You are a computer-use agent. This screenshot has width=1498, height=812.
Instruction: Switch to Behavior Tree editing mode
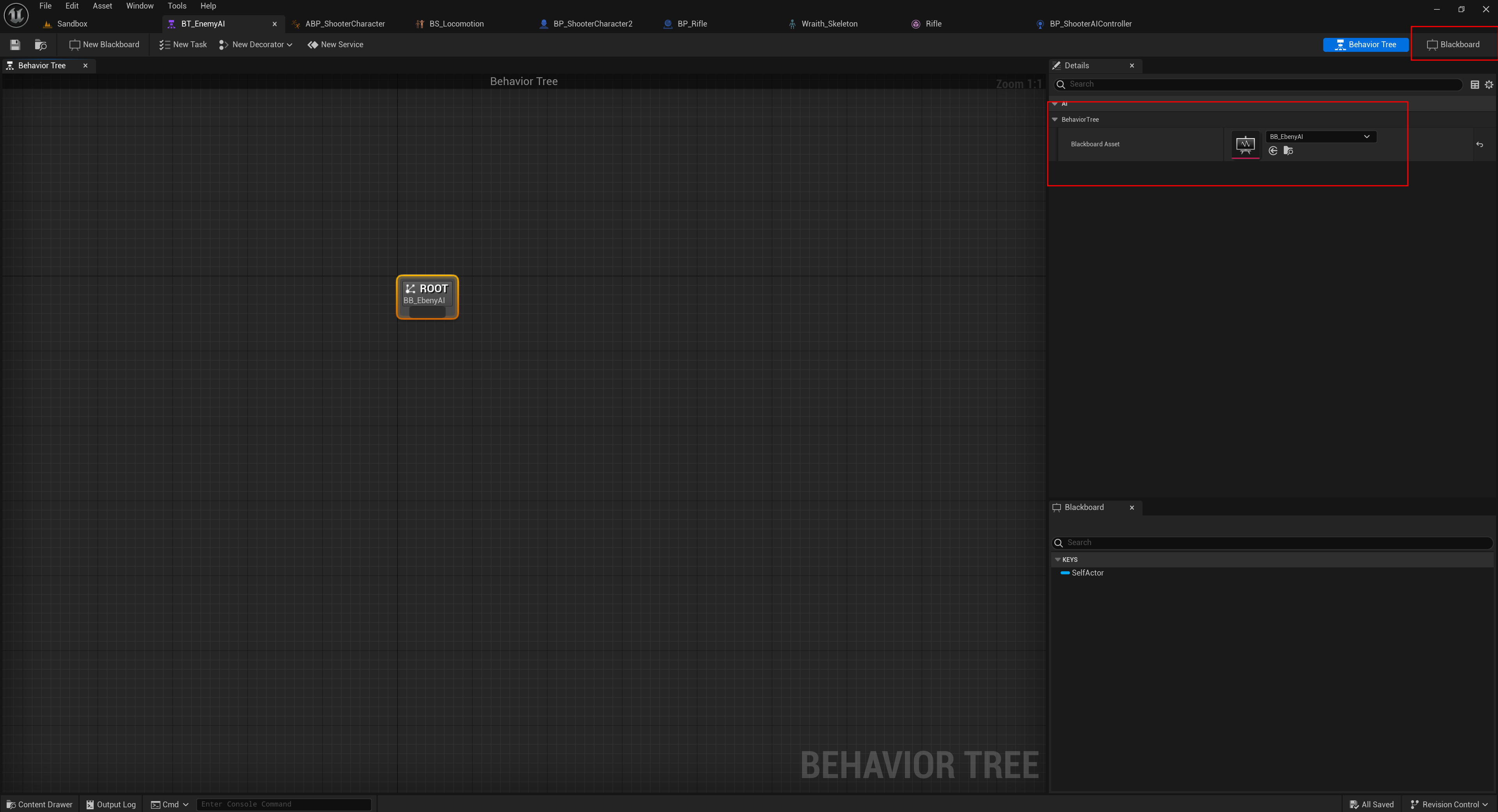click(1365, 45)
